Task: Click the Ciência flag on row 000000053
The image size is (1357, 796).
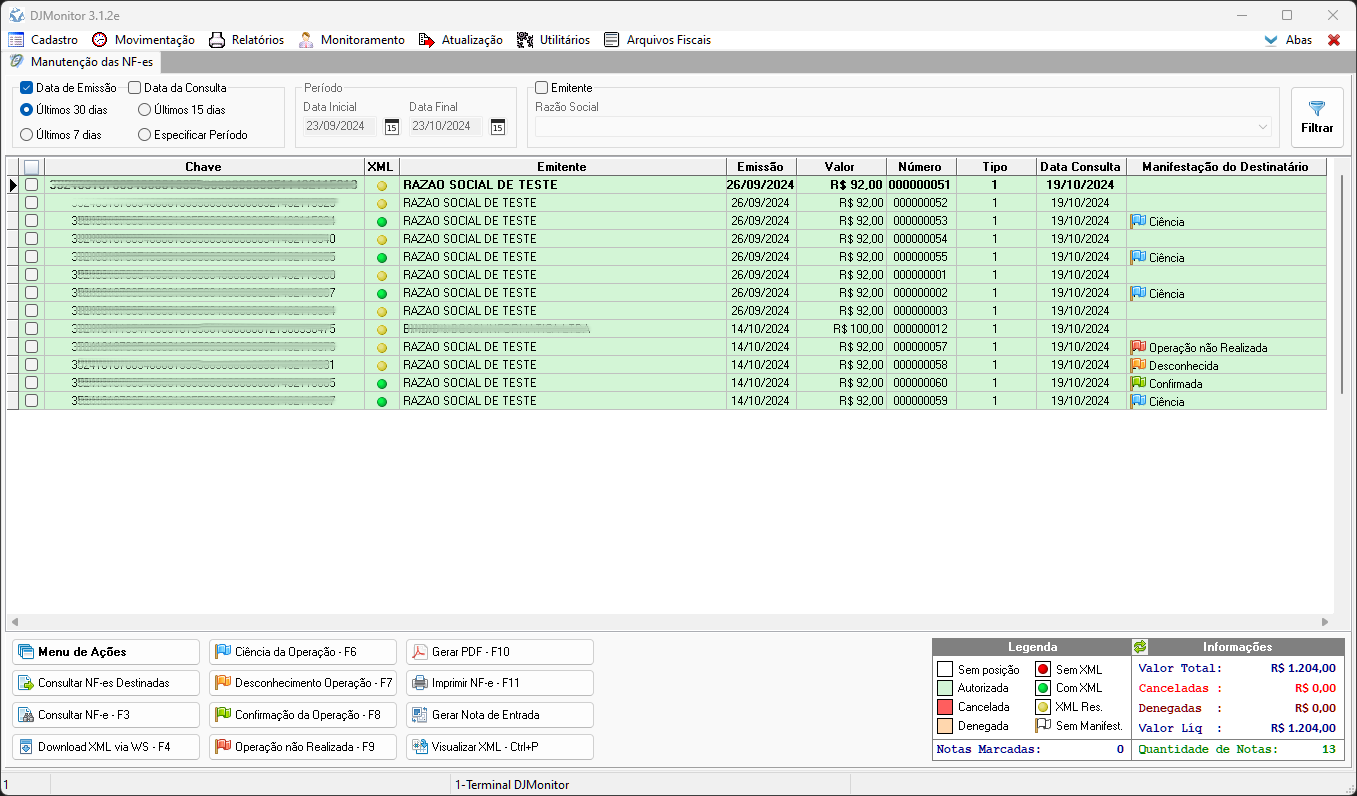Action: [x=1138, y=221]
